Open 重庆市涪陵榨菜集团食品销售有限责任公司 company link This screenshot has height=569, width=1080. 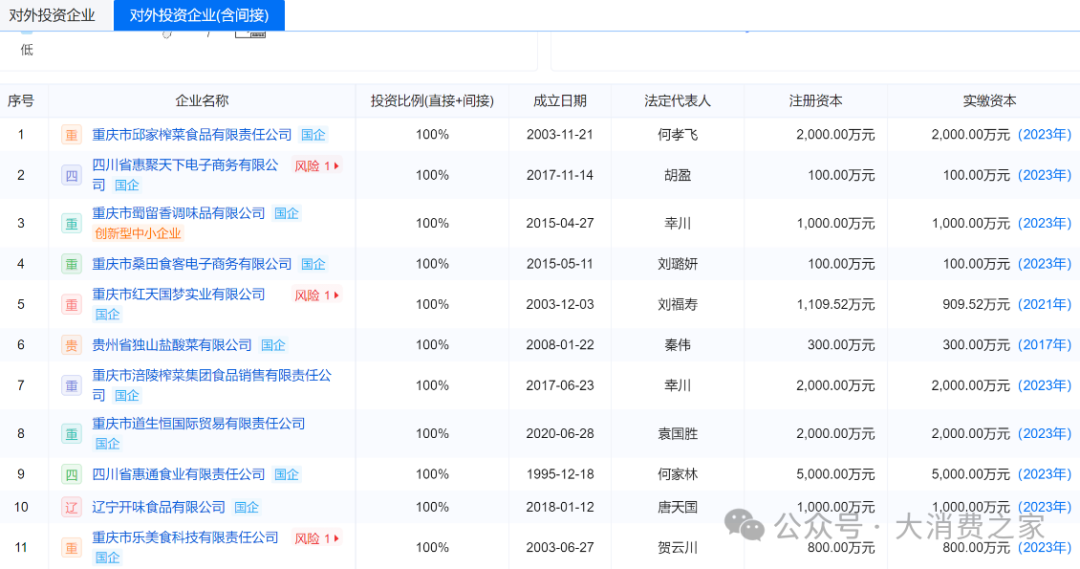(211, 376)
